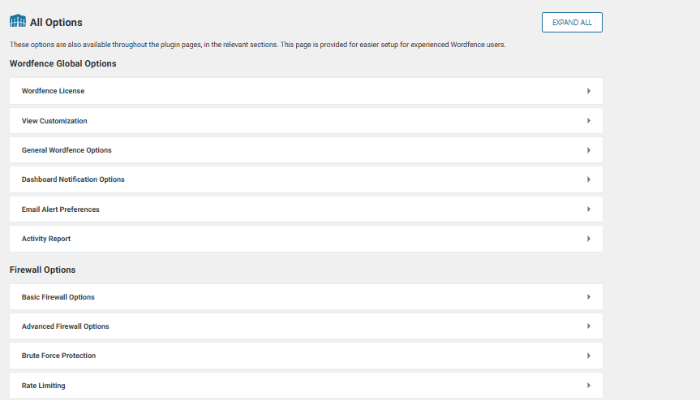Screen dimensions: 700x400
Task: Click the Wordfence Global Options heading
Action: click(63, 63)
